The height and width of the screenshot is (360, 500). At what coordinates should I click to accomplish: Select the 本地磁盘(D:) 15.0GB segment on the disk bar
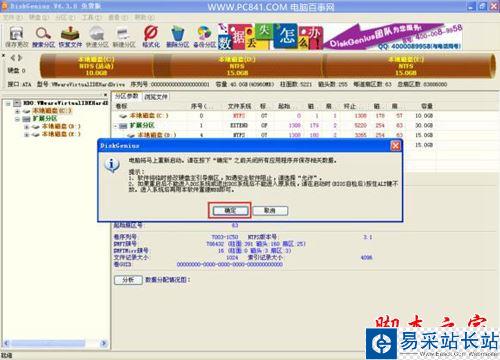(x=237, y=66)
